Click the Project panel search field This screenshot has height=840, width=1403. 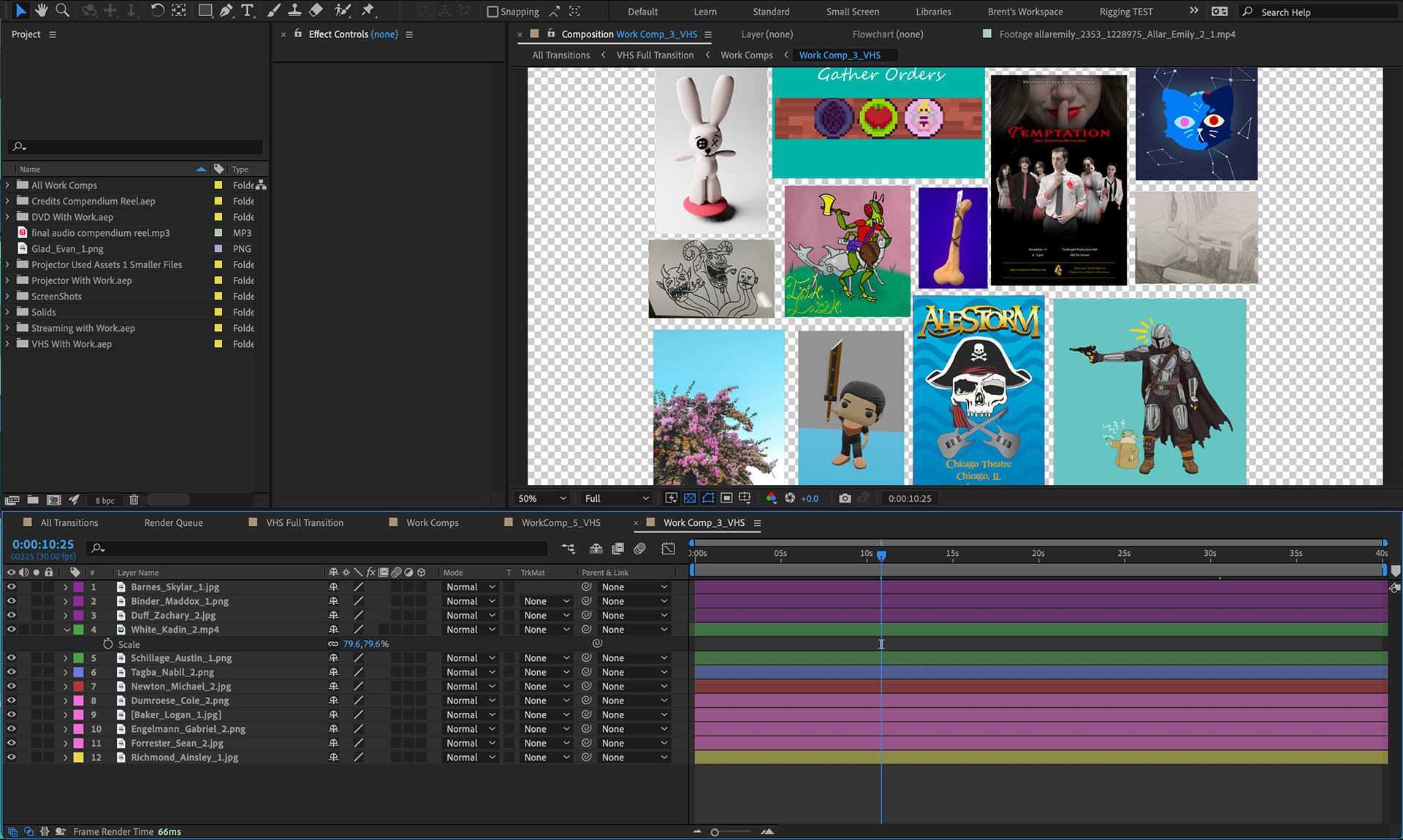pos(136,147)
